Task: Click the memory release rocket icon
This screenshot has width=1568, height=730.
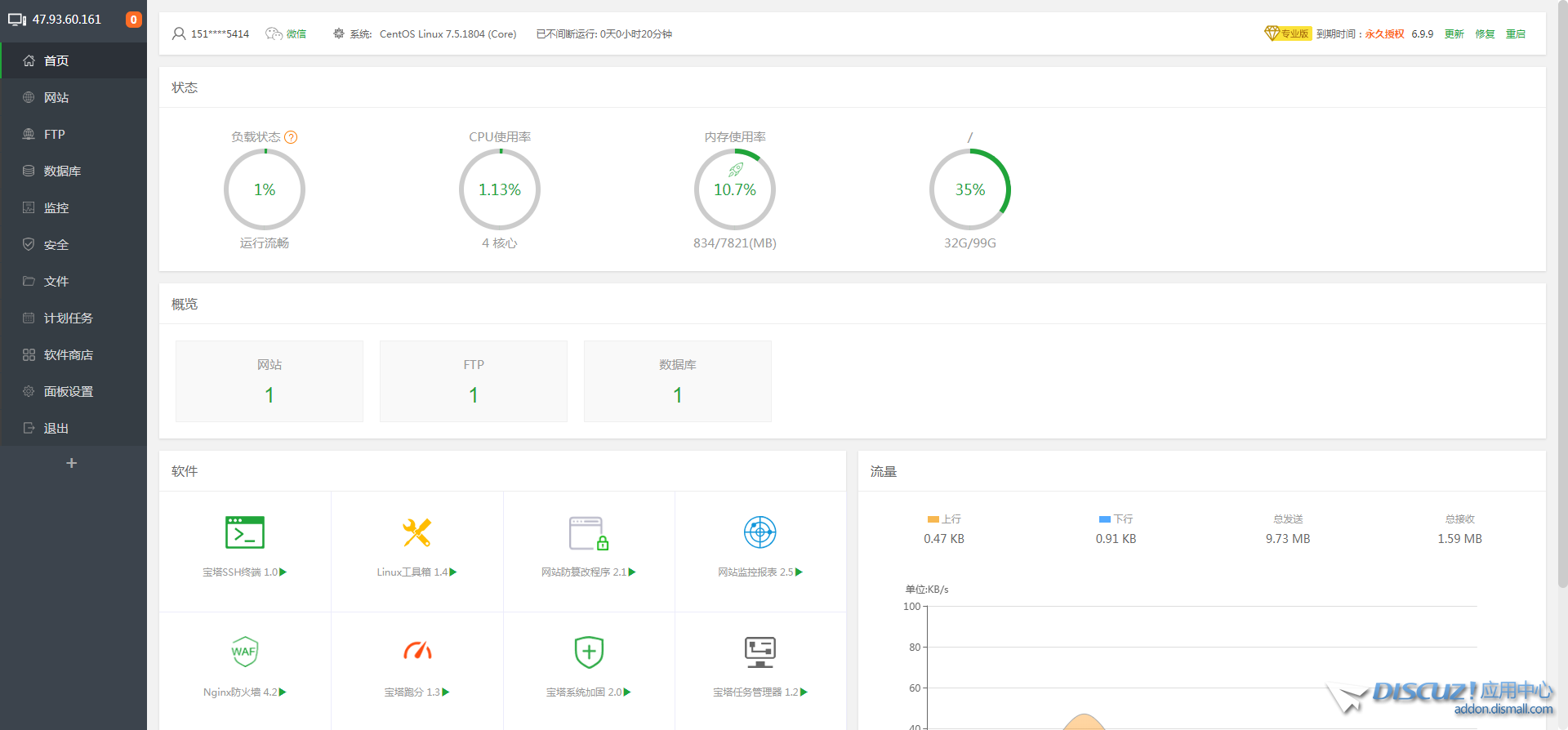Action: pos(735,170)
